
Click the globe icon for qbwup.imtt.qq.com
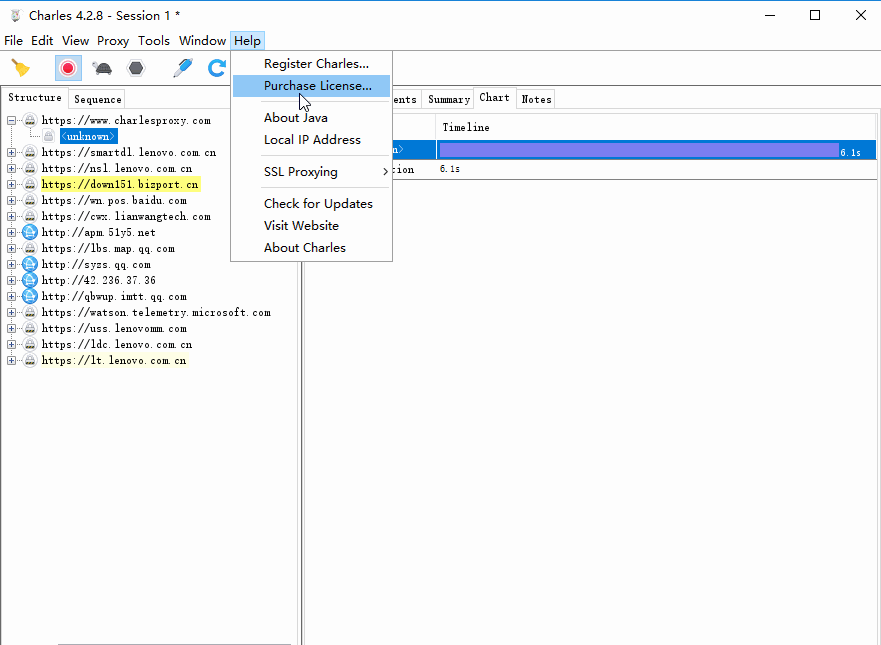(x=30, y=296)
